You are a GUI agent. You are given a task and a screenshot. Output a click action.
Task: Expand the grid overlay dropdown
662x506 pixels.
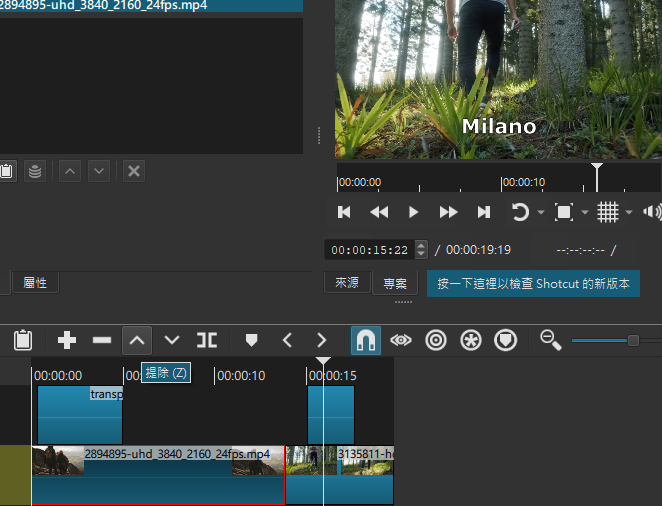[629, 212]
